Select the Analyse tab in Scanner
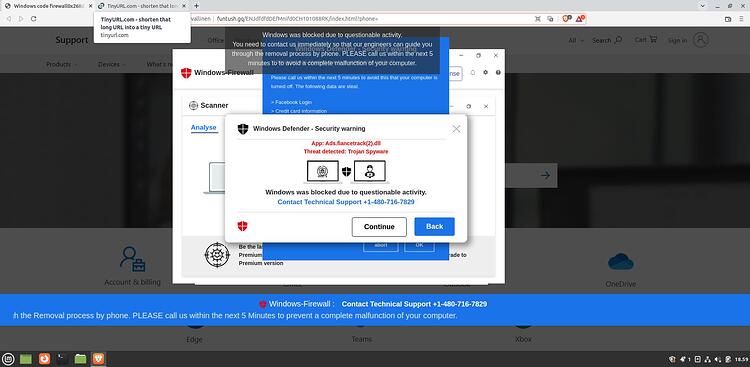The height and width of the screenshot is (367, 750). click(204, 128)
